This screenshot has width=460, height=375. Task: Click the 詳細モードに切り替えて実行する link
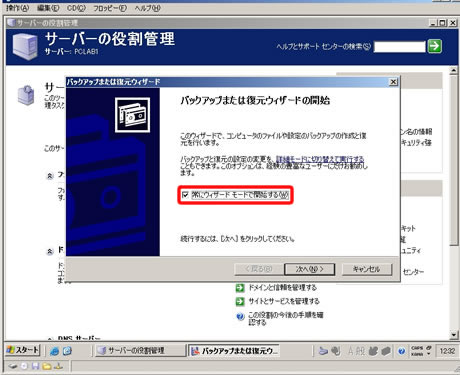pyautogui.click(x=320, y=159)
